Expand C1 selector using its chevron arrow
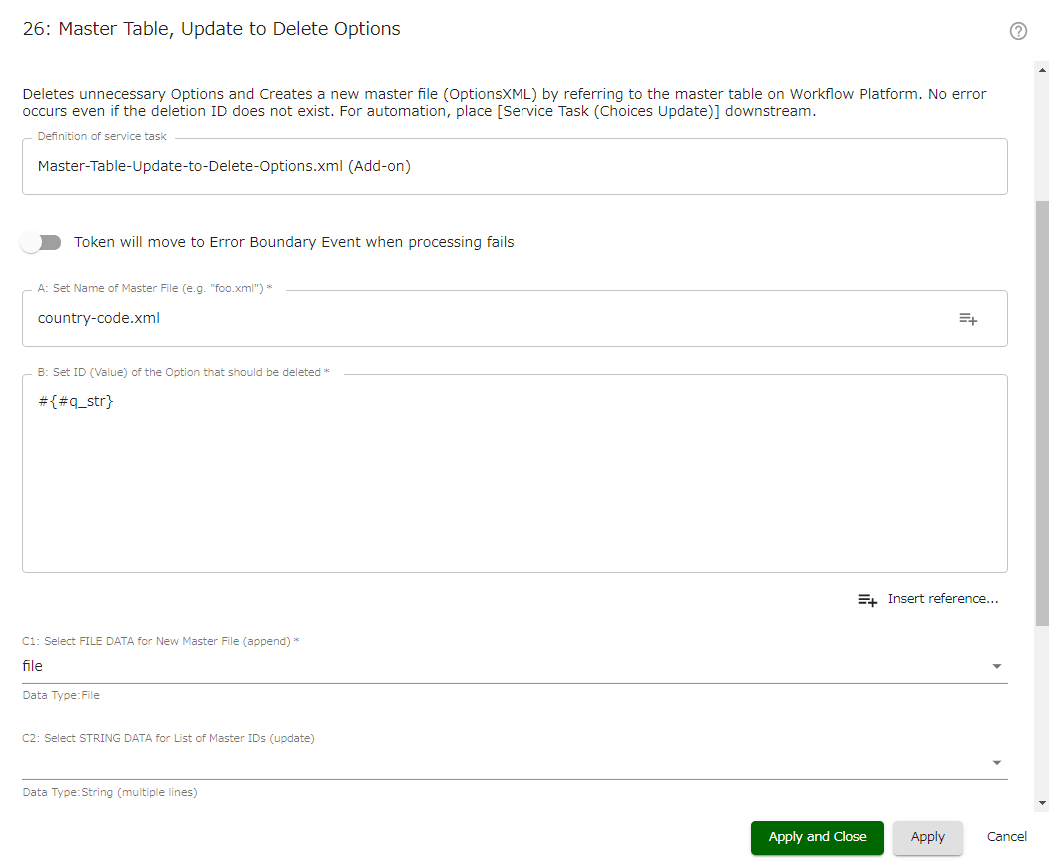The image size is (1049, 862). tap(996, 665)
